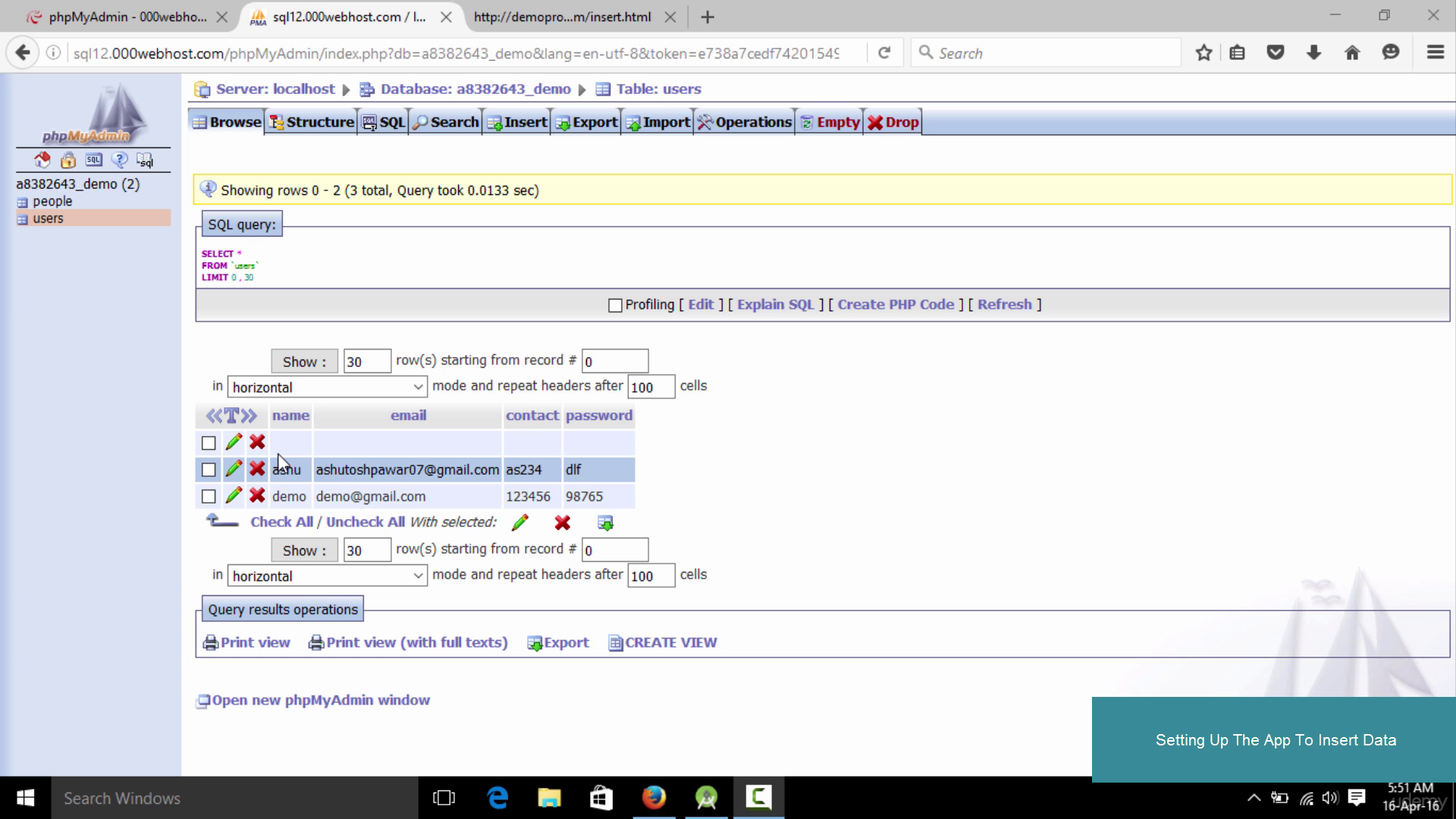Open the lower horizontal display mode dropdown
This screenshot has height=819, width=1456.
tap(327, 576)
